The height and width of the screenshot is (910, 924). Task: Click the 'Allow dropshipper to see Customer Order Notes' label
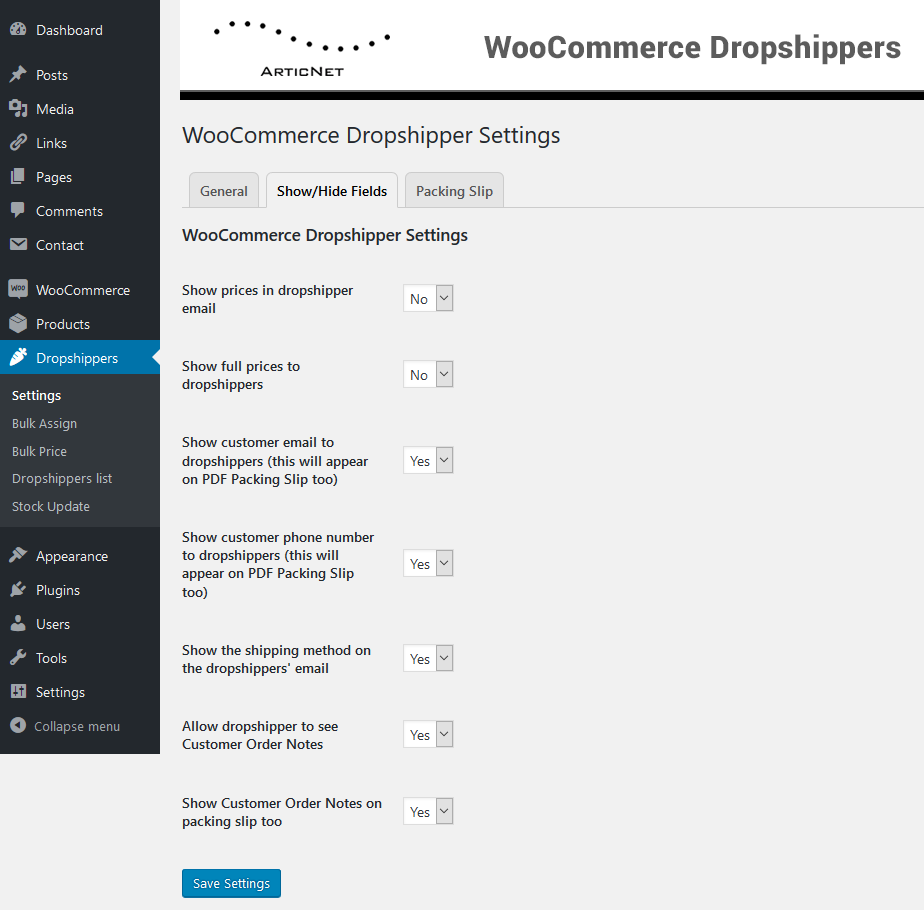click(x=260, y=736)
